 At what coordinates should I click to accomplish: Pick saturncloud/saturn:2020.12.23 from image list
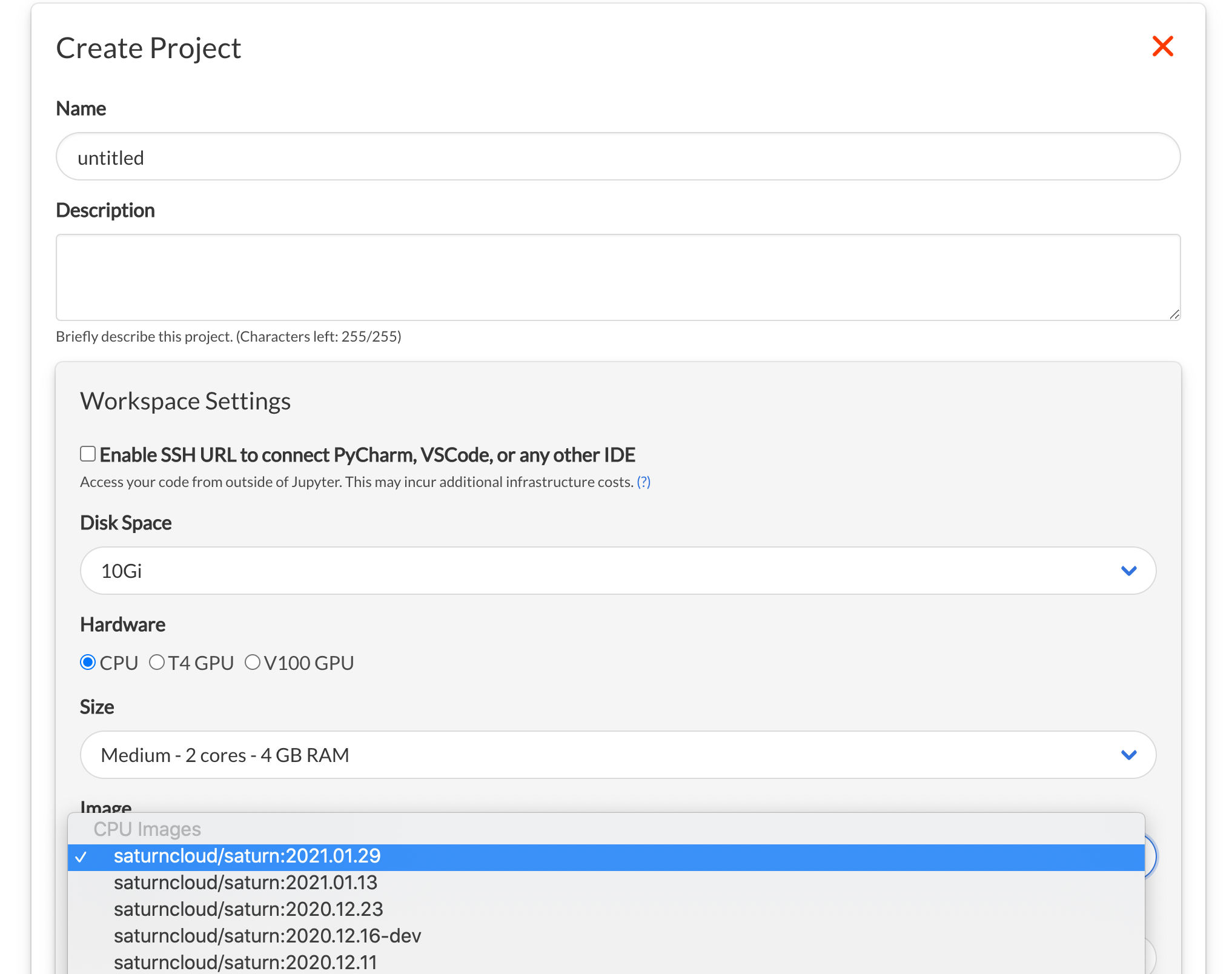[606, 910]
